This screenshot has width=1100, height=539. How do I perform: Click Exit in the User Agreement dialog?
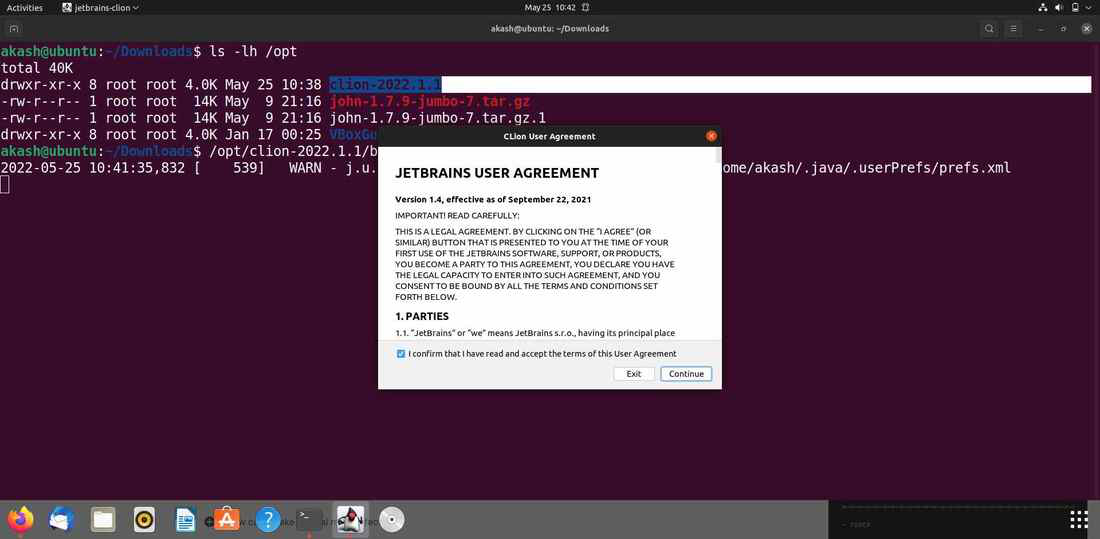click(633, 374)
